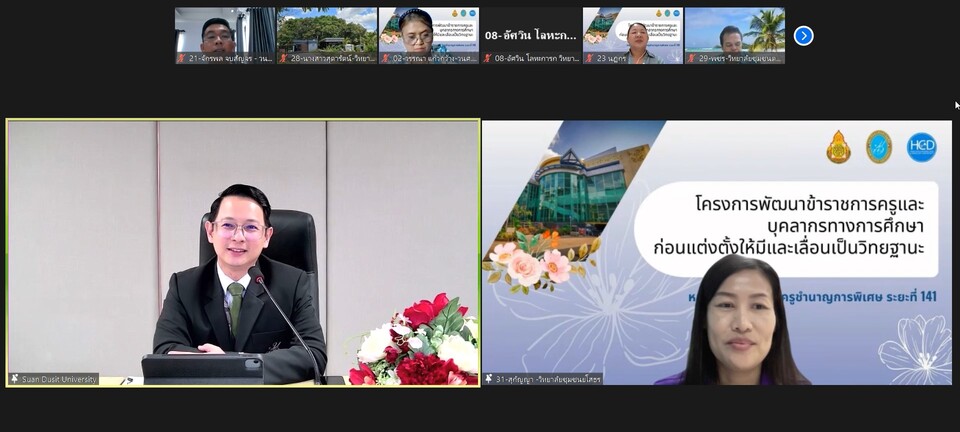Click the participant 31 video panel

[x=717, y=250]
